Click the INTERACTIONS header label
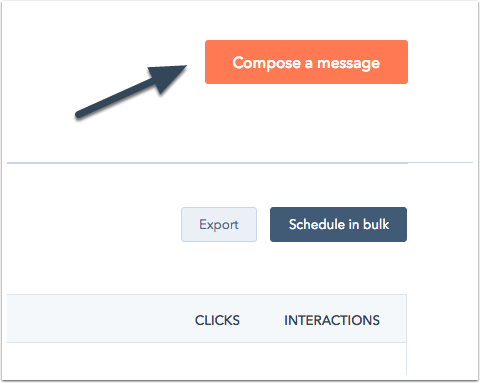480x383 pixels. pos(332,320)
